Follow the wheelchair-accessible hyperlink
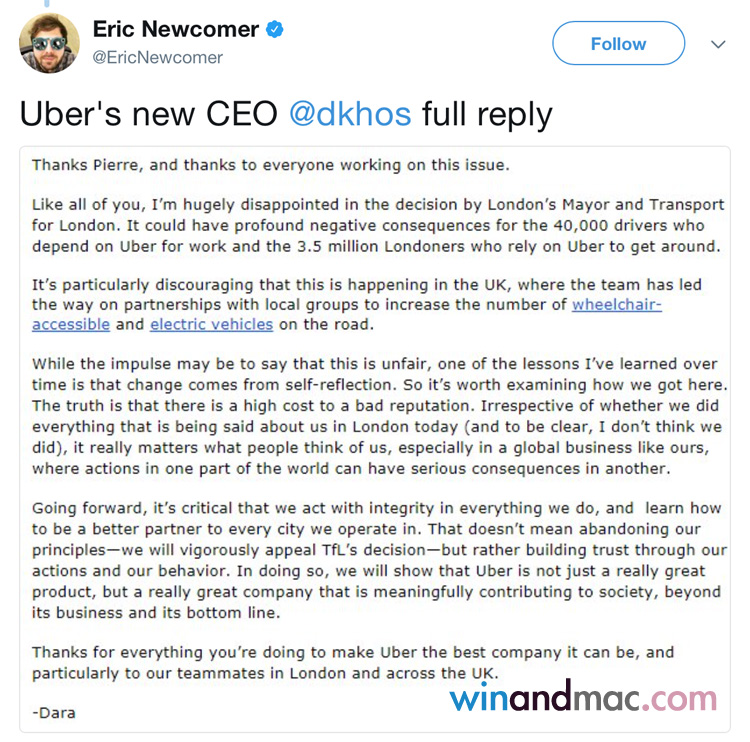The height and width of the screenshot is (742, 750). [617, 305]
